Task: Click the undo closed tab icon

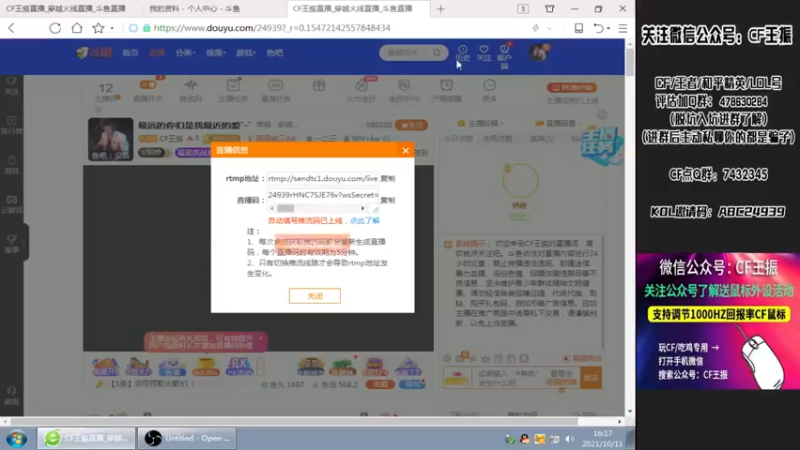Action: point(598,28)
